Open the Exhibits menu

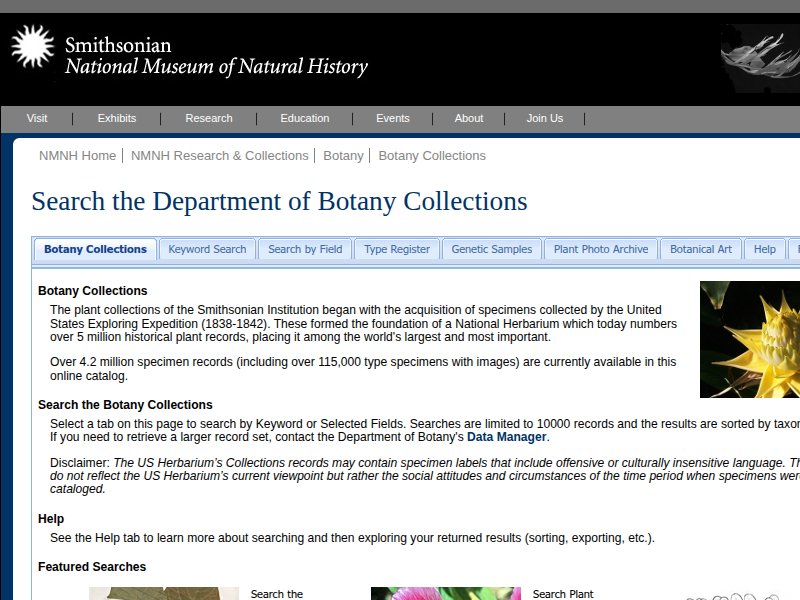pos(116,118)
